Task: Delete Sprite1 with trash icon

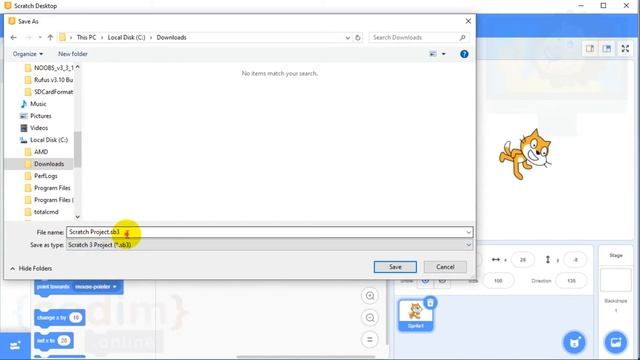Action: point(430,303)
